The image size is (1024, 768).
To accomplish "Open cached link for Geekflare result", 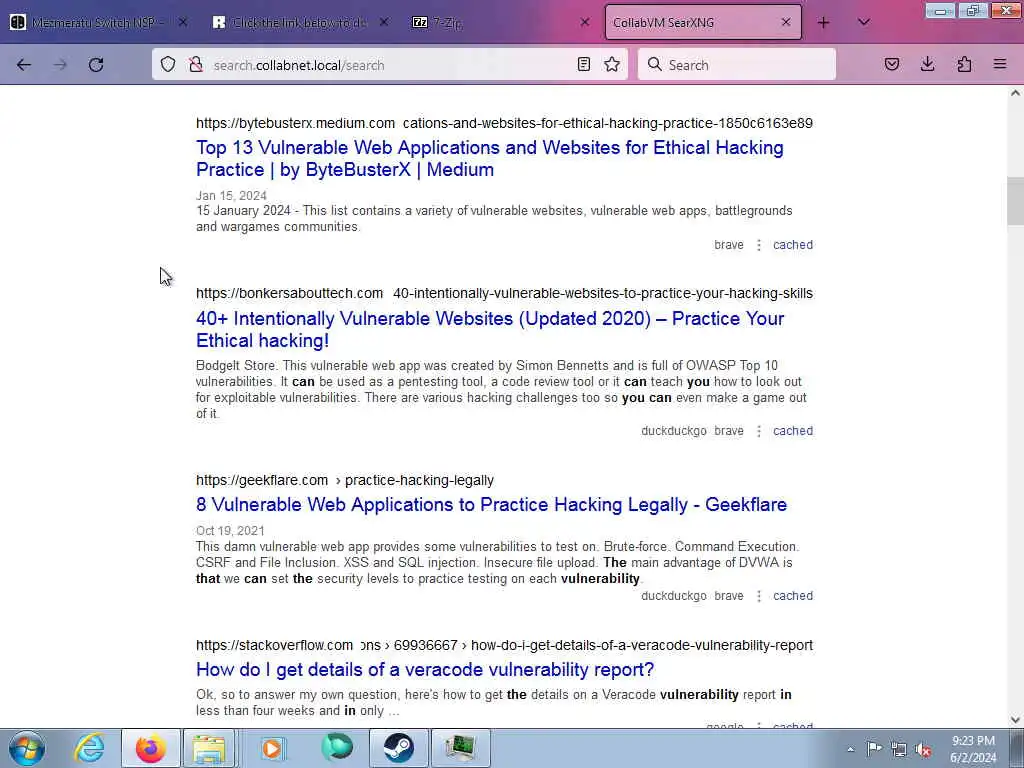I will tap(793, 596).
